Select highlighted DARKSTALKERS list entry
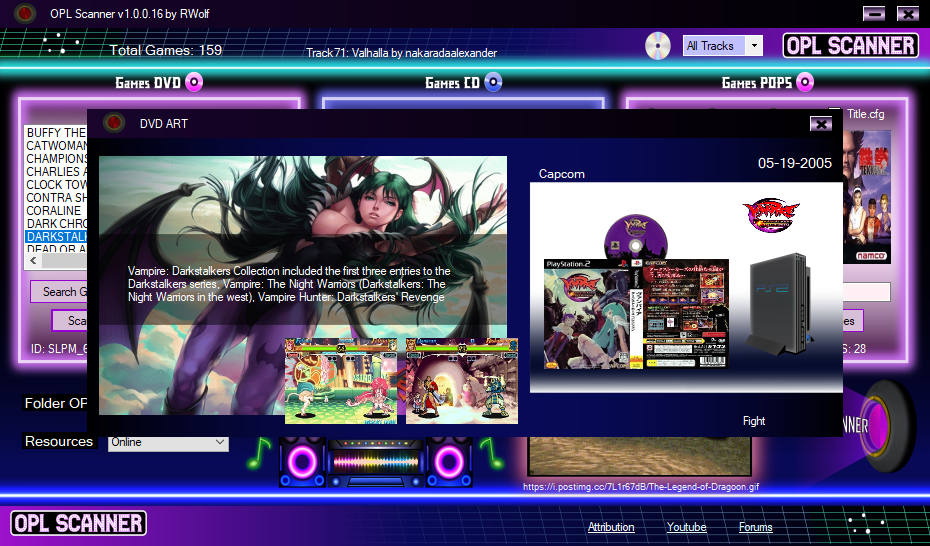This screenshot has height=546, width=930. click(56, 237)
